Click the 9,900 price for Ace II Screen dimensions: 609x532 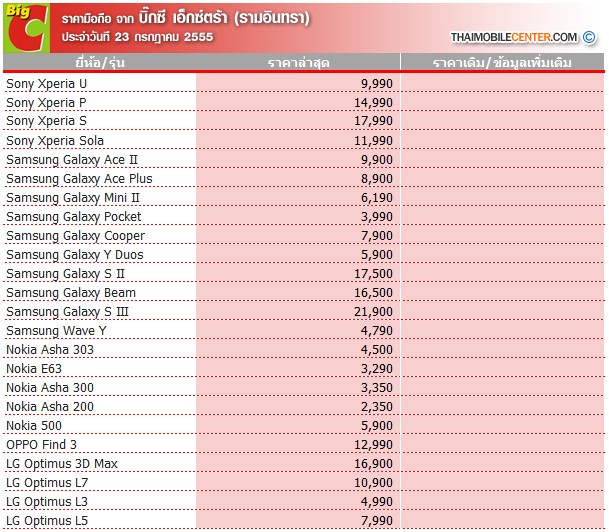point(377,160)
